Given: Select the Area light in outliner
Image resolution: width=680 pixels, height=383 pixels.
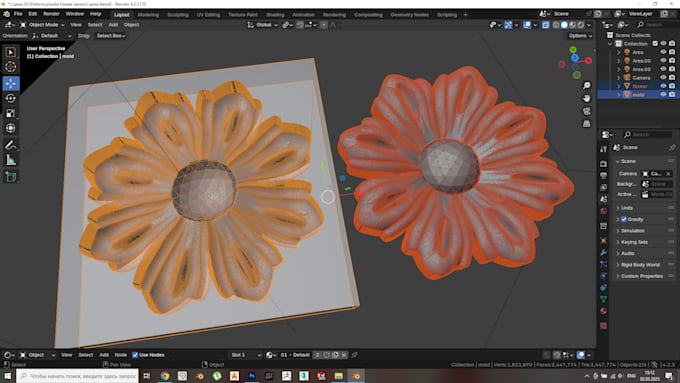Looking at the screenshot, I should tap(638, 52).
